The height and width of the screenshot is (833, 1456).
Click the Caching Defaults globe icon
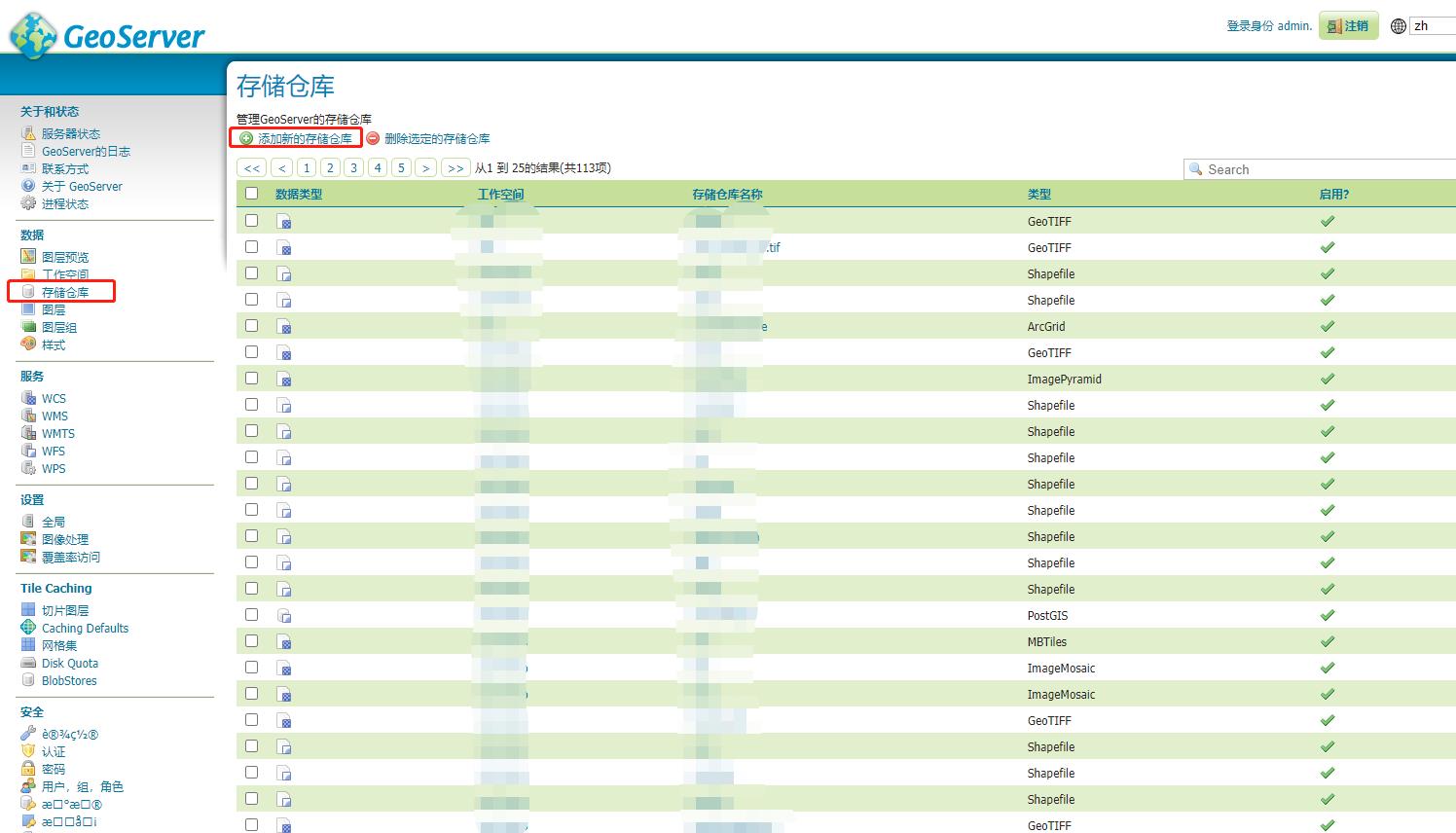coord(28,628)
